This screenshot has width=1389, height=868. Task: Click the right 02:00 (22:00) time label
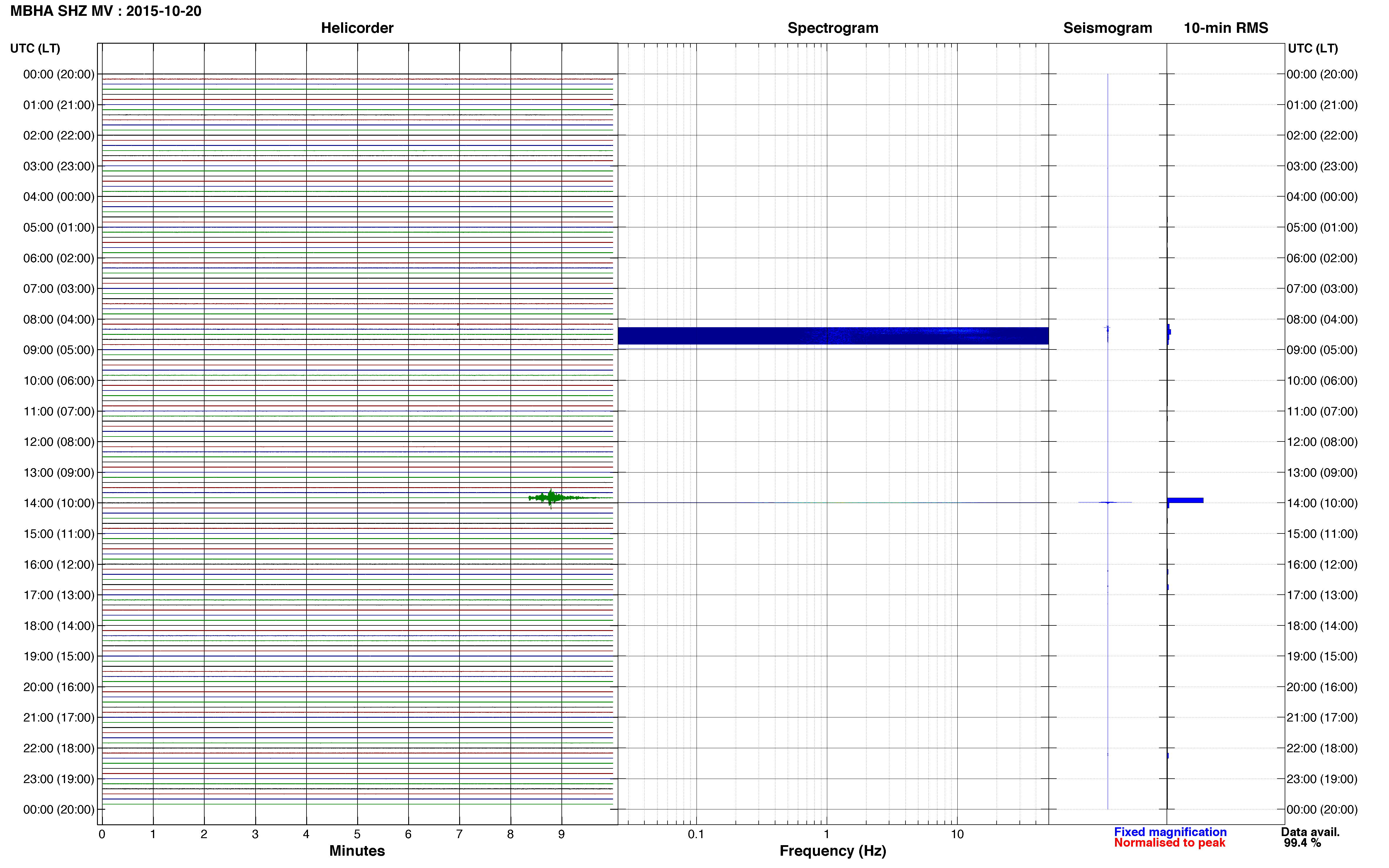[x=1322, y=135]
